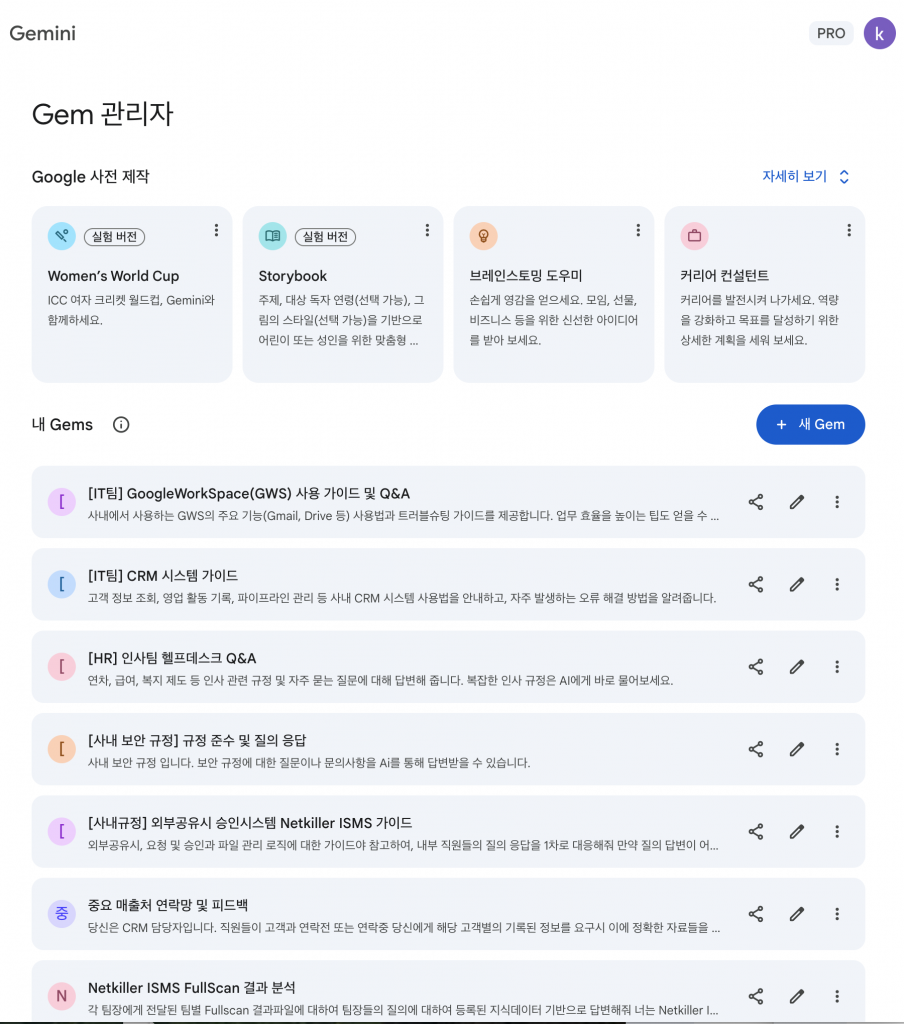Screen dimensions: 904x1024
Task: Open more options menu for 인사팀 헬프데스크
Action: pyautogui.click(x=837, y=666)
